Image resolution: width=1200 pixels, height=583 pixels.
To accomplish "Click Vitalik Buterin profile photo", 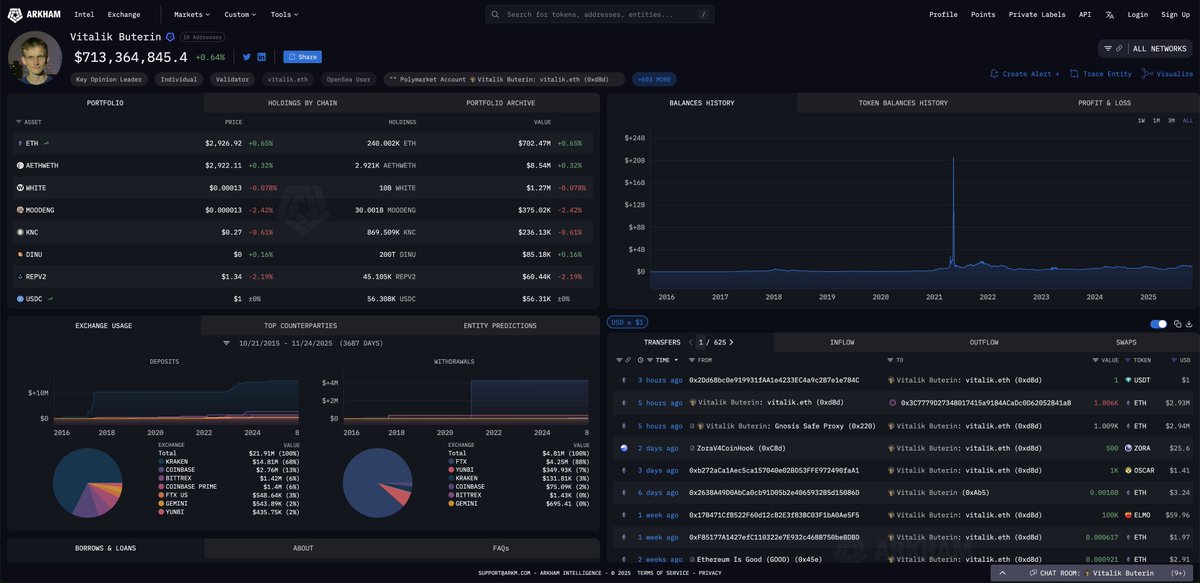I will click(x=35, y=58).
